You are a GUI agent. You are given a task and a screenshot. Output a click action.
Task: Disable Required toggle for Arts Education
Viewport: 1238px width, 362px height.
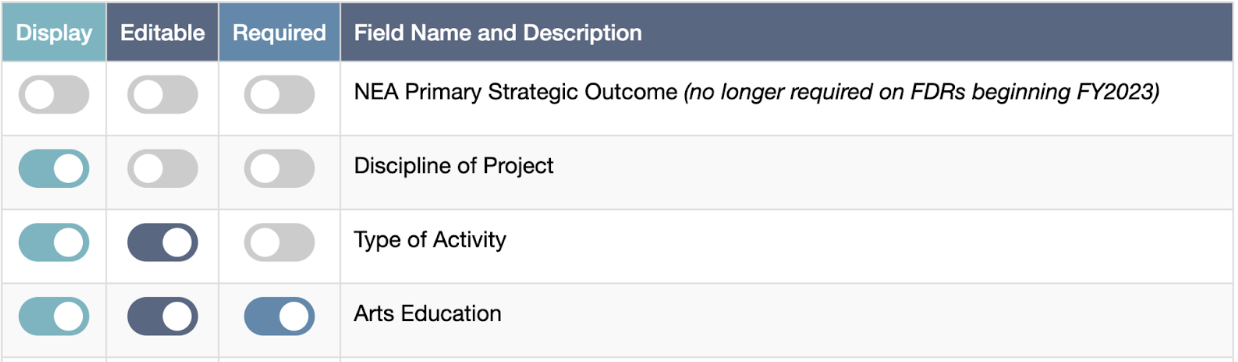[280, 317]
